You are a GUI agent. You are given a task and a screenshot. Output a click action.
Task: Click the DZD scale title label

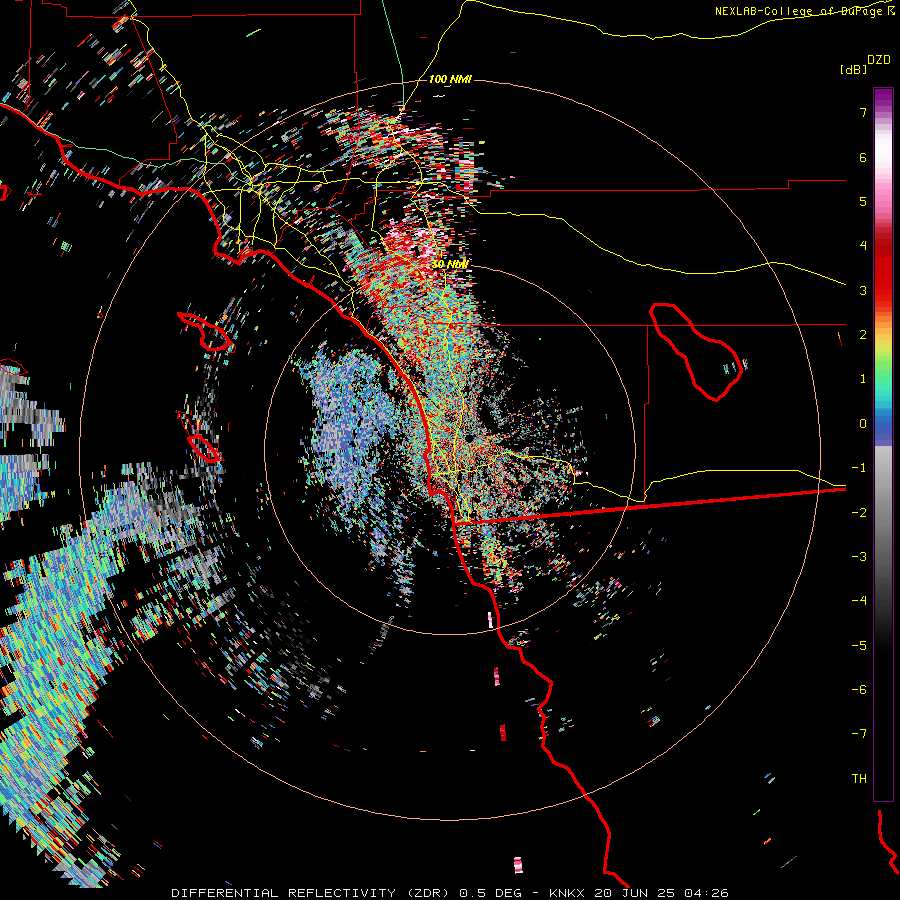[878, 60]
